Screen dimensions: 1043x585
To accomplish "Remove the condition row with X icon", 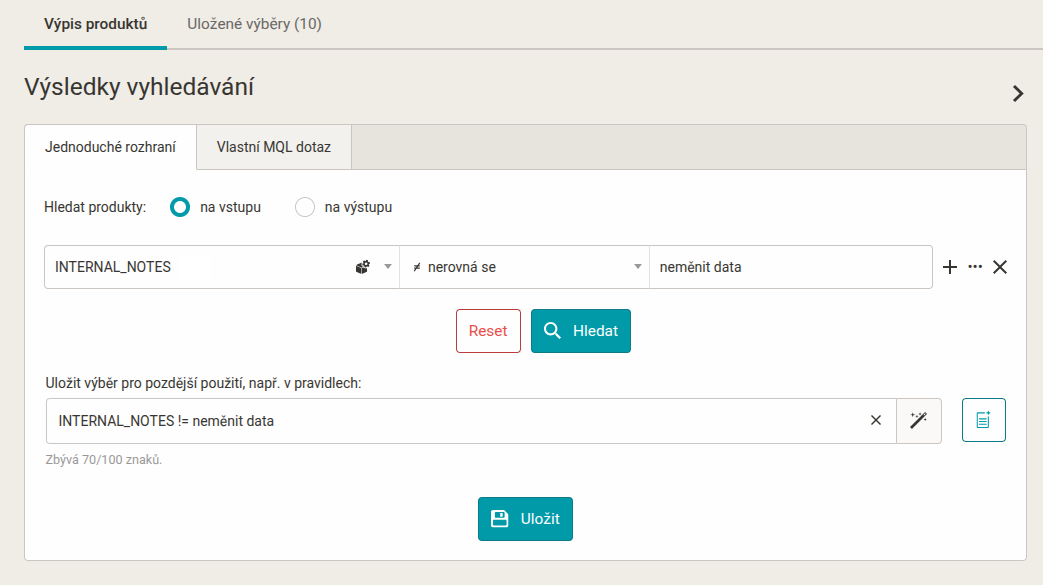I will coord(1000,267).
